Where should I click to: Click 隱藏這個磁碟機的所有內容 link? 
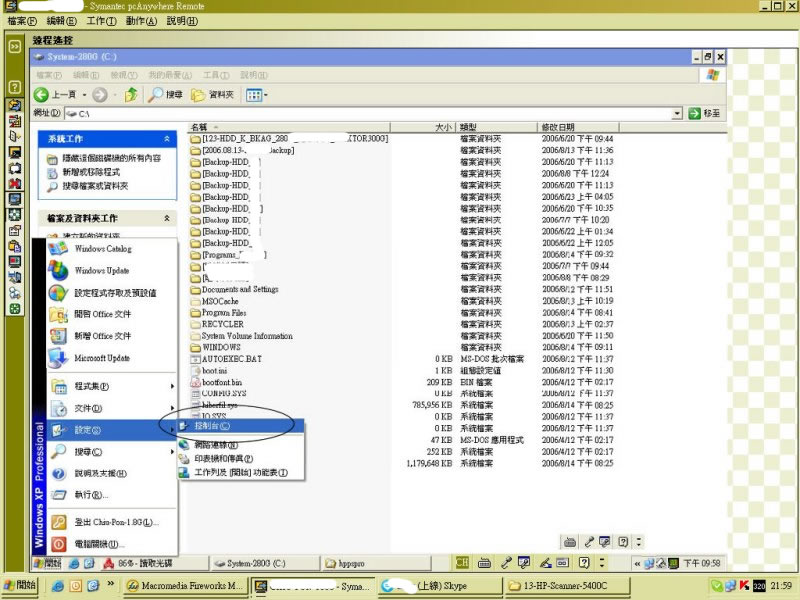click(x=111, y=158)
